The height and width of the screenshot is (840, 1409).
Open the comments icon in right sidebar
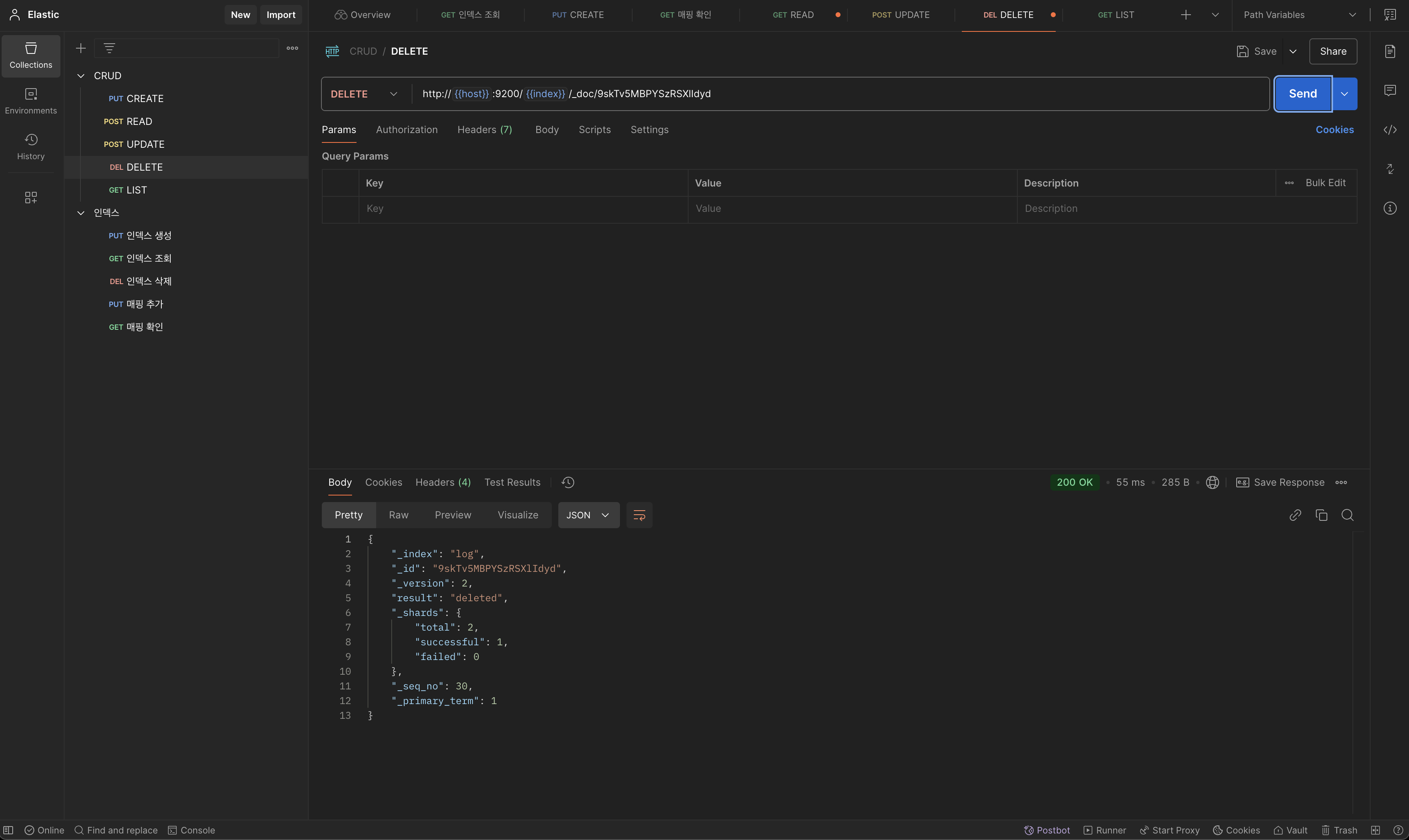[1390, 91]
